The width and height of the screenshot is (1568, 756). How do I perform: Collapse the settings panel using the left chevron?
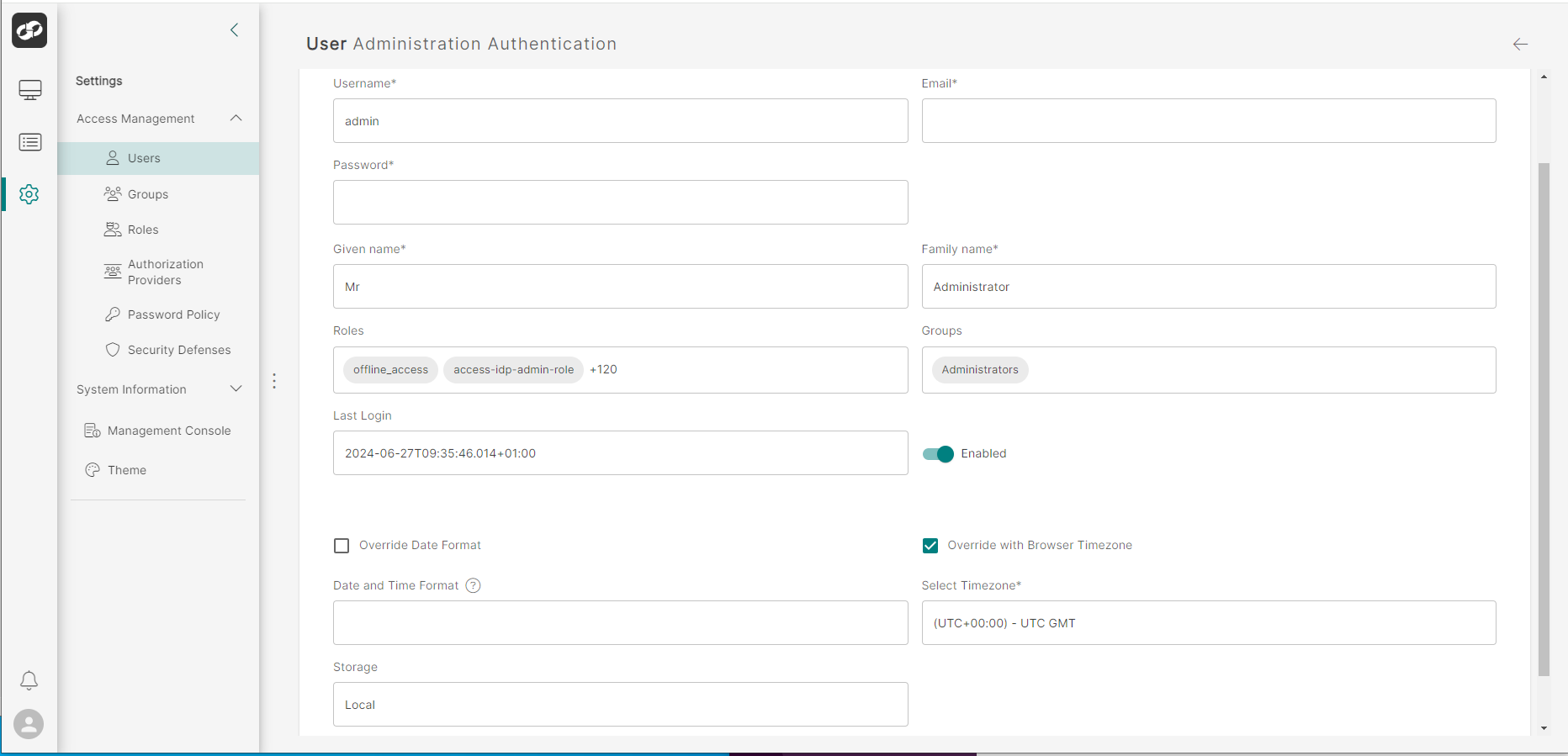point(235,30)
